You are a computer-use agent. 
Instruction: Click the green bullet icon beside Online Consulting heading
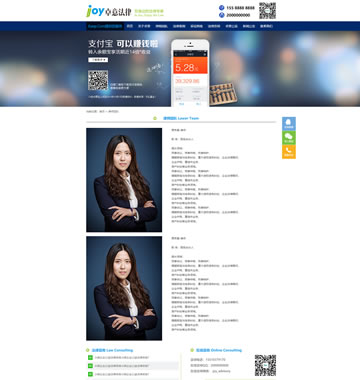[192, 350]
